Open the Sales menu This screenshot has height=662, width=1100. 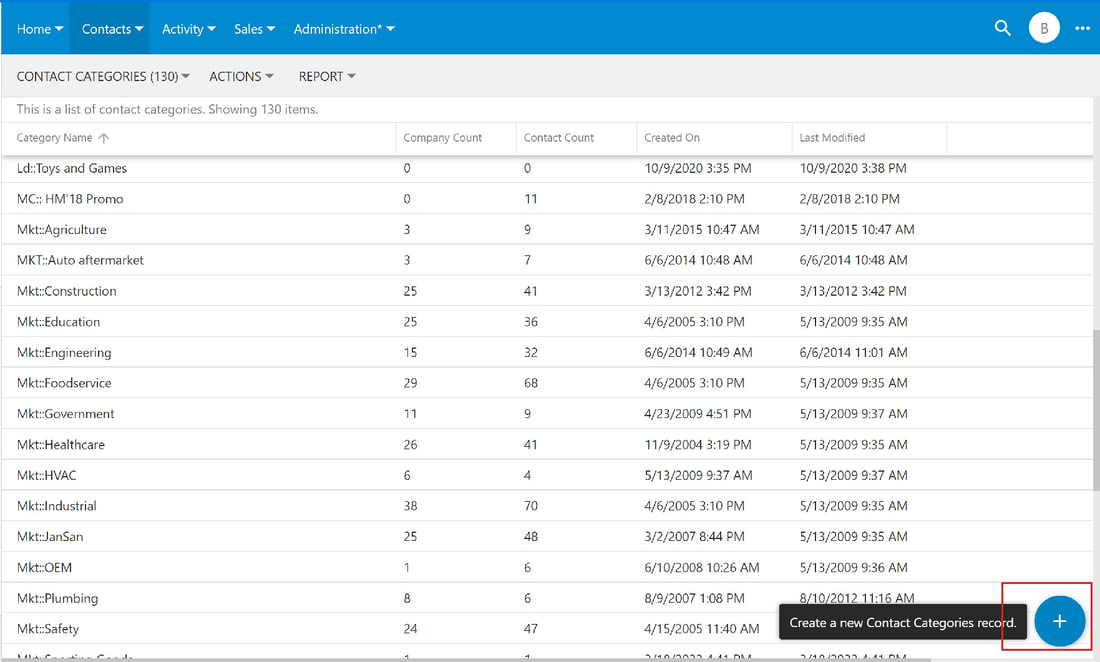[x=255, y=29]
